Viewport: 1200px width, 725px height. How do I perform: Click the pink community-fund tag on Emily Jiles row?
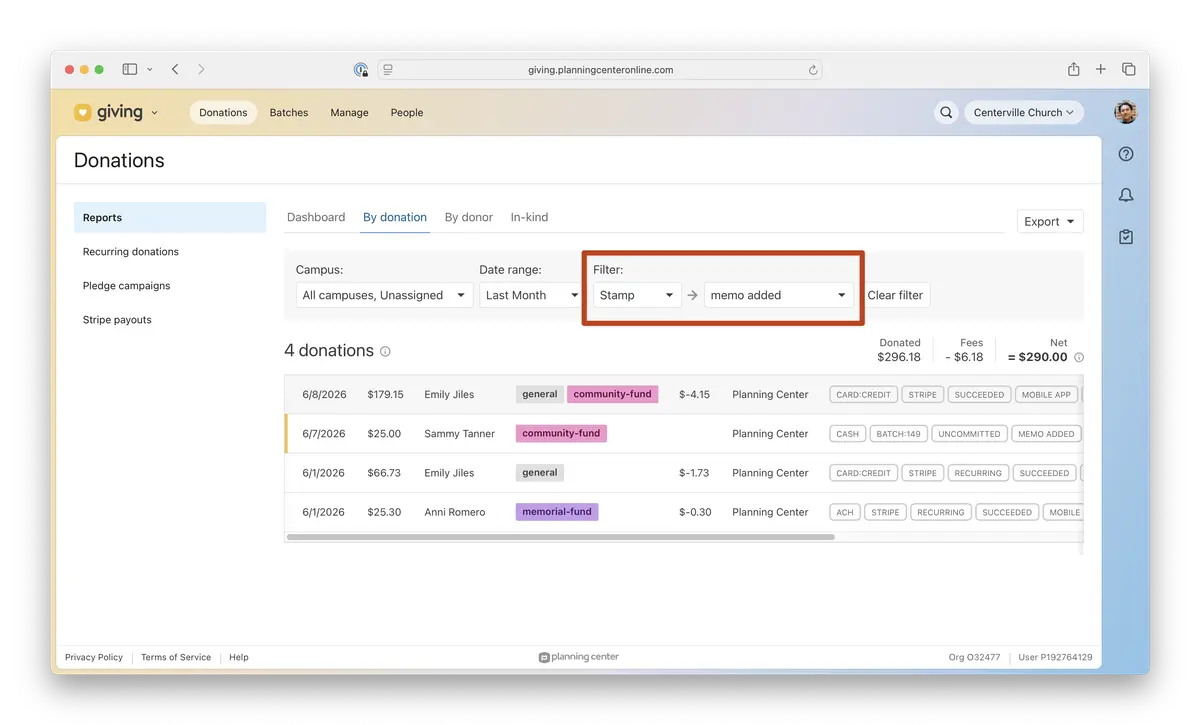(x=612, y=394)
